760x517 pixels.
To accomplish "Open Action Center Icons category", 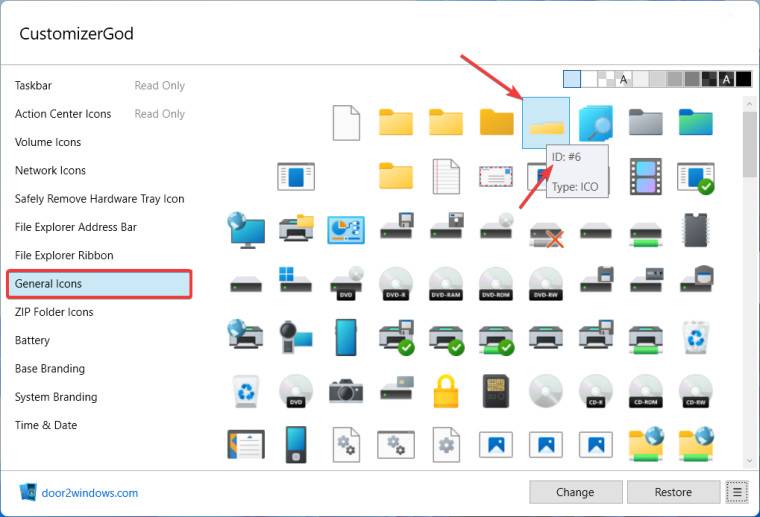I will pos(63,114).
